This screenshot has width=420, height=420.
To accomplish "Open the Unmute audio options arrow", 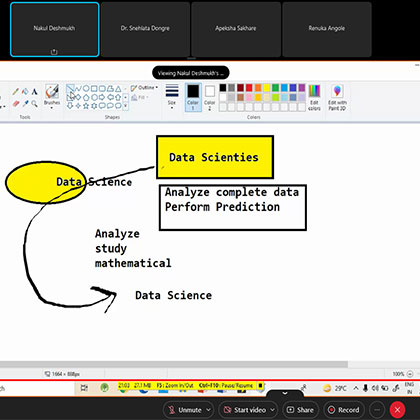I will click(x=208, y=410).
